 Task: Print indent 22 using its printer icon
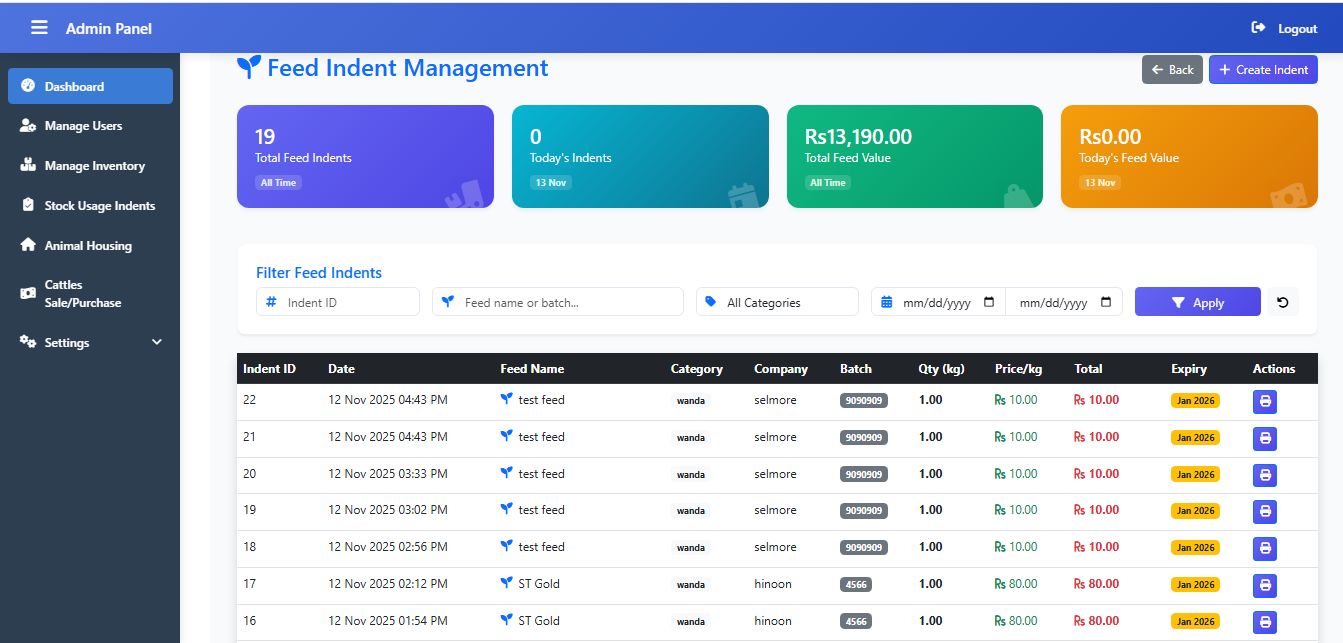pyautogui.click(x=1265, y=401)
